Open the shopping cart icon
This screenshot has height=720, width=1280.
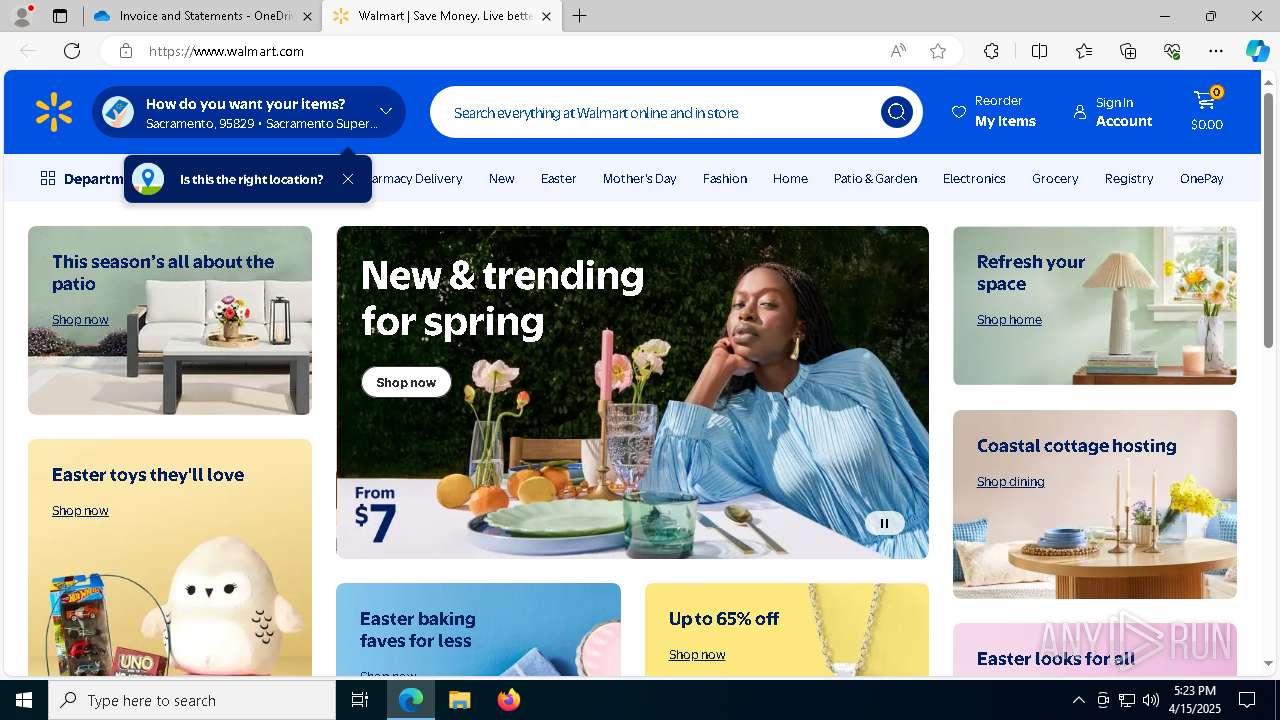pos(1206,101)
